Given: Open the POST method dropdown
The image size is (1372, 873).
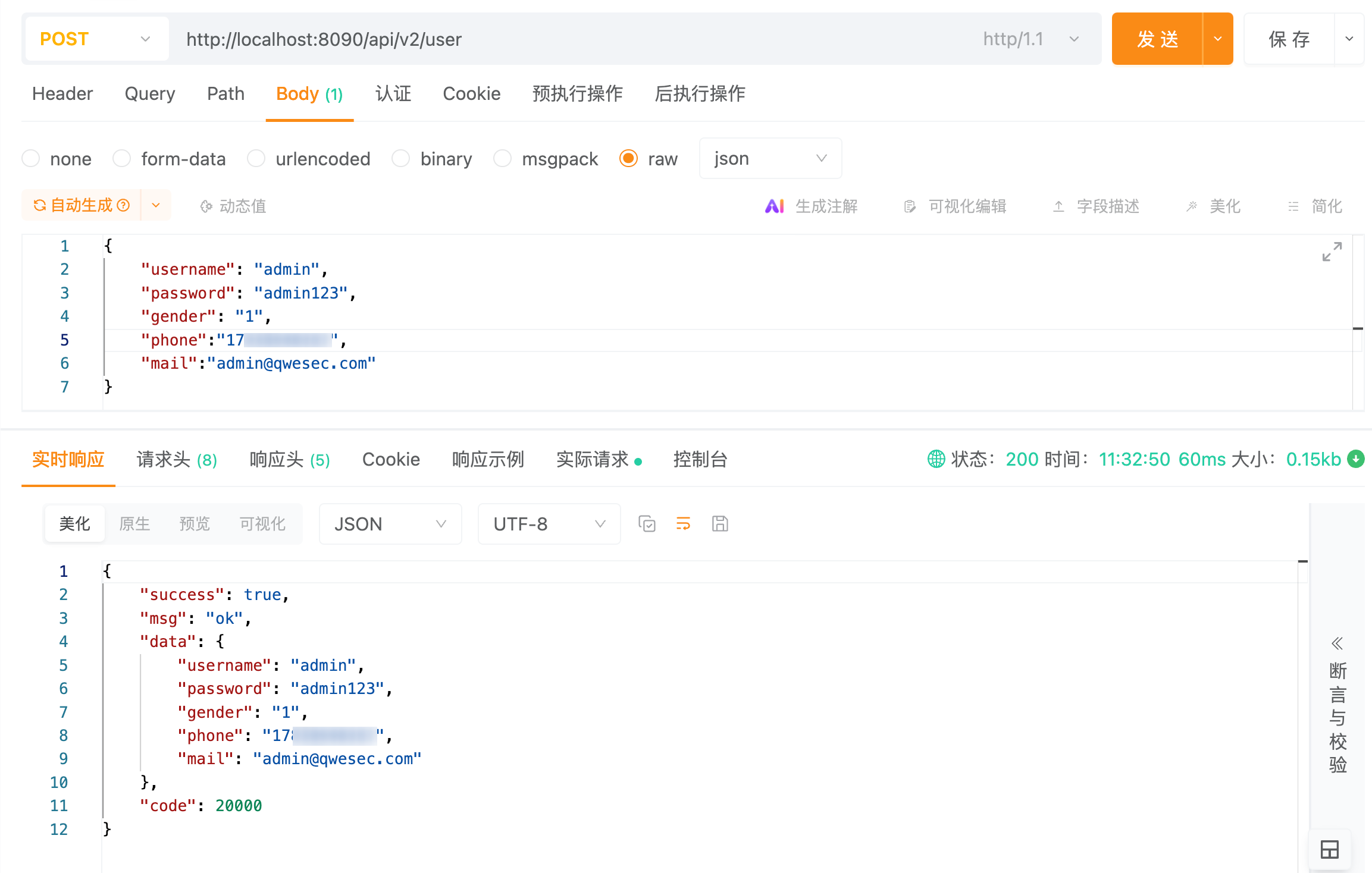Looking at the screenshot, I should tap(97, 39).
